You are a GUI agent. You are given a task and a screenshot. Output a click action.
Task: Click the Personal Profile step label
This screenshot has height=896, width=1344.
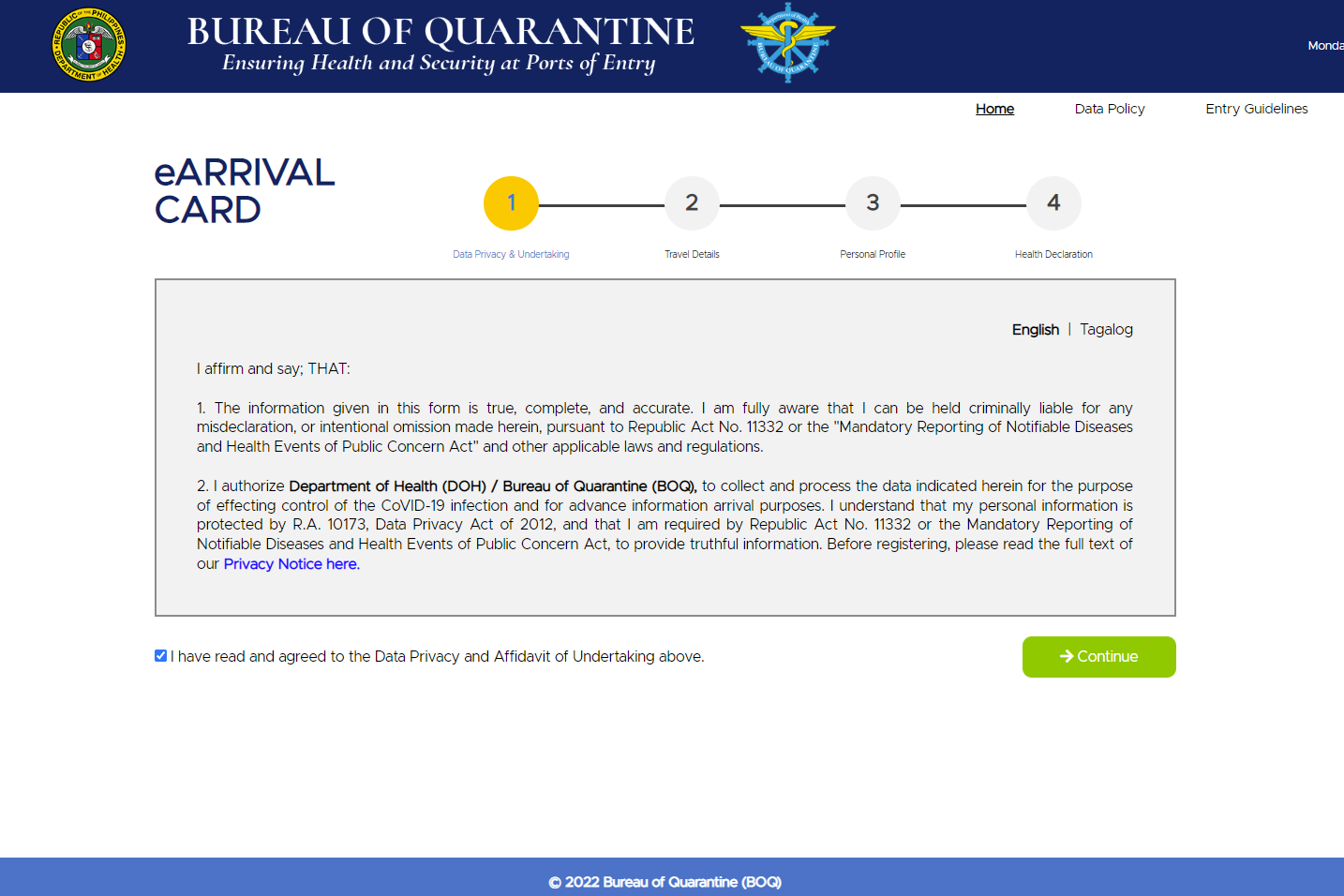click(873, 254)
